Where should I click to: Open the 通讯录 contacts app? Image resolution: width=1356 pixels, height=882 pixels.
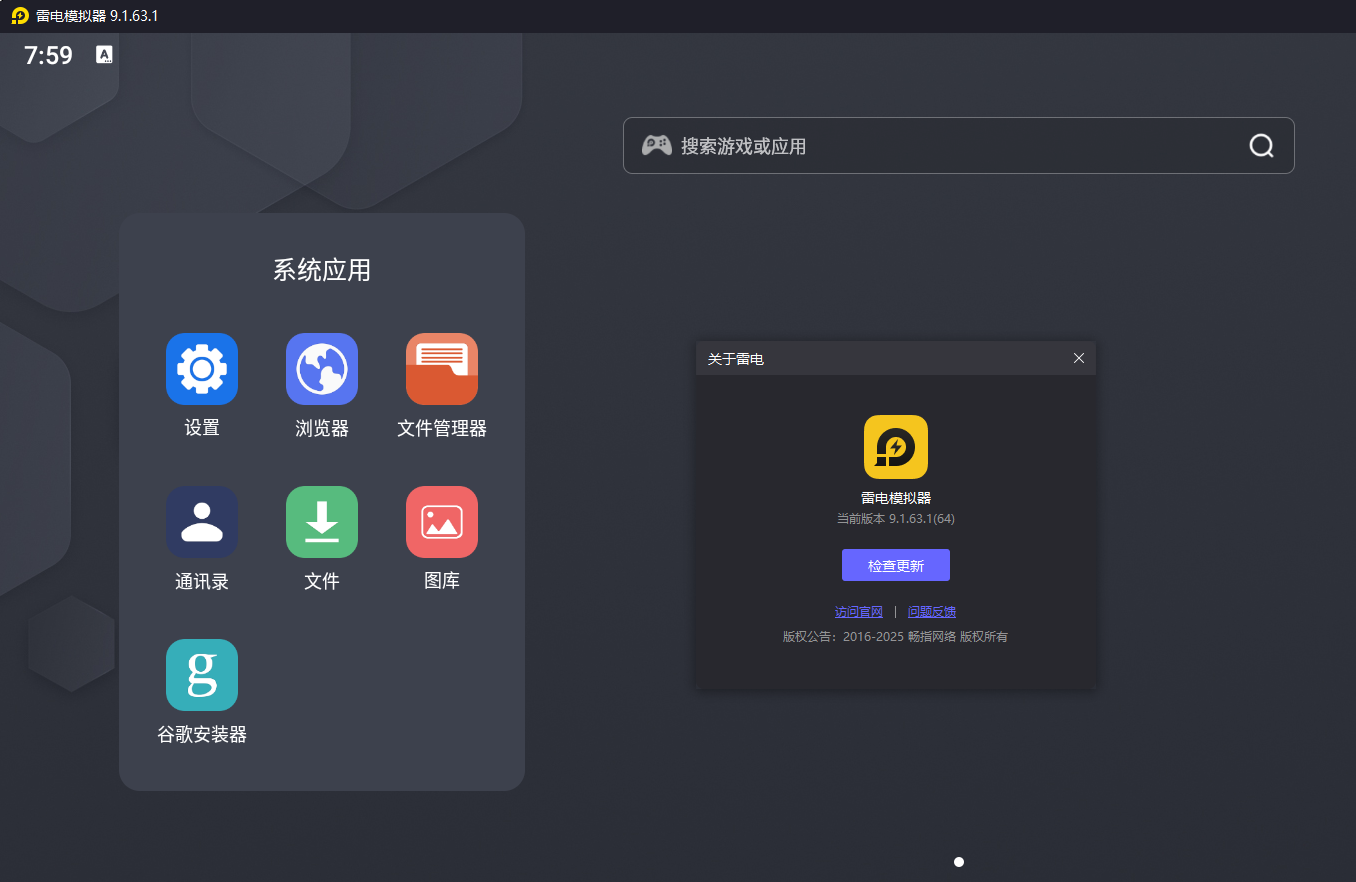(201, 522)
